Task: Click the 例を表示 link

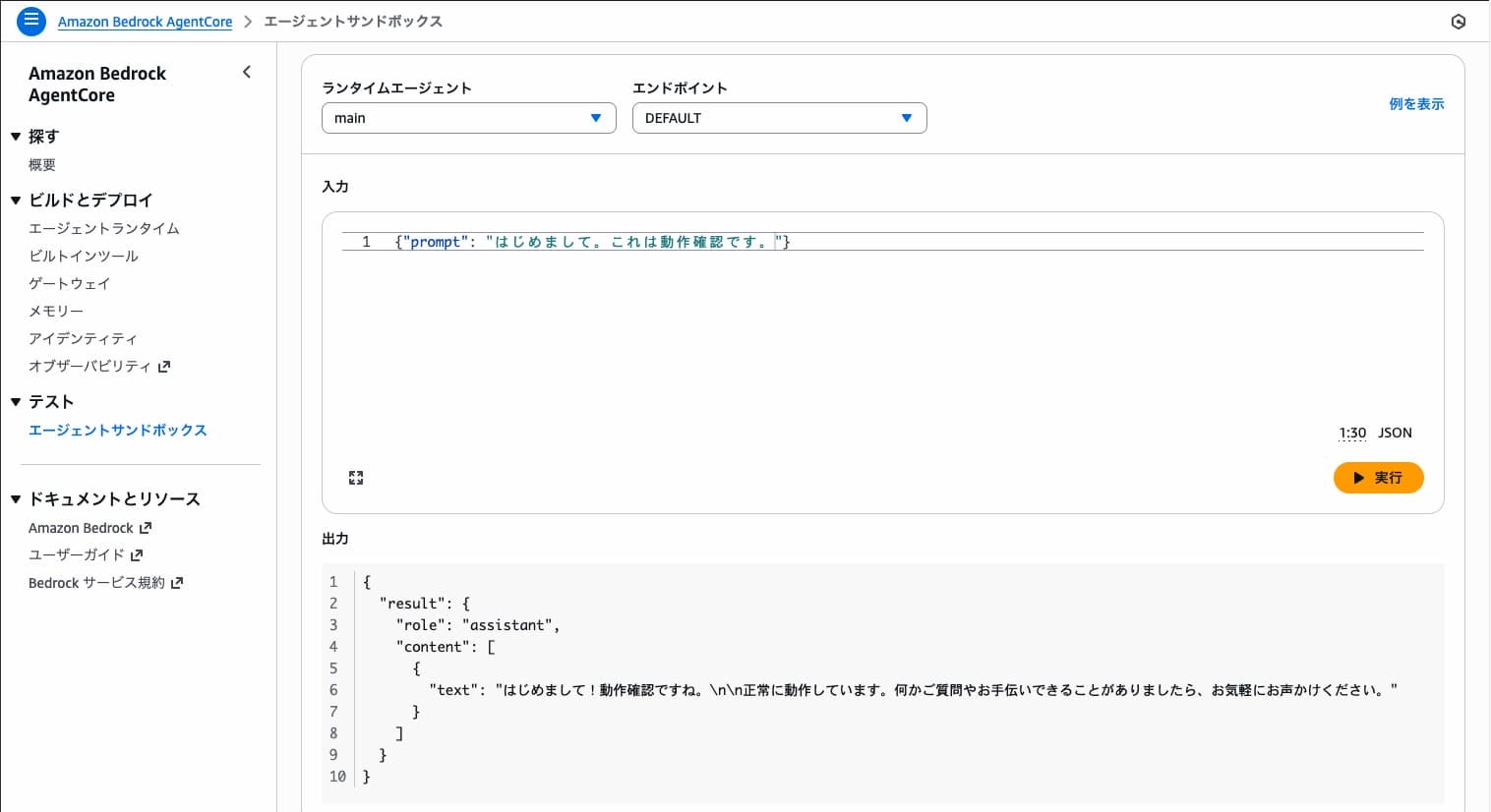Action: point(1416,104)
